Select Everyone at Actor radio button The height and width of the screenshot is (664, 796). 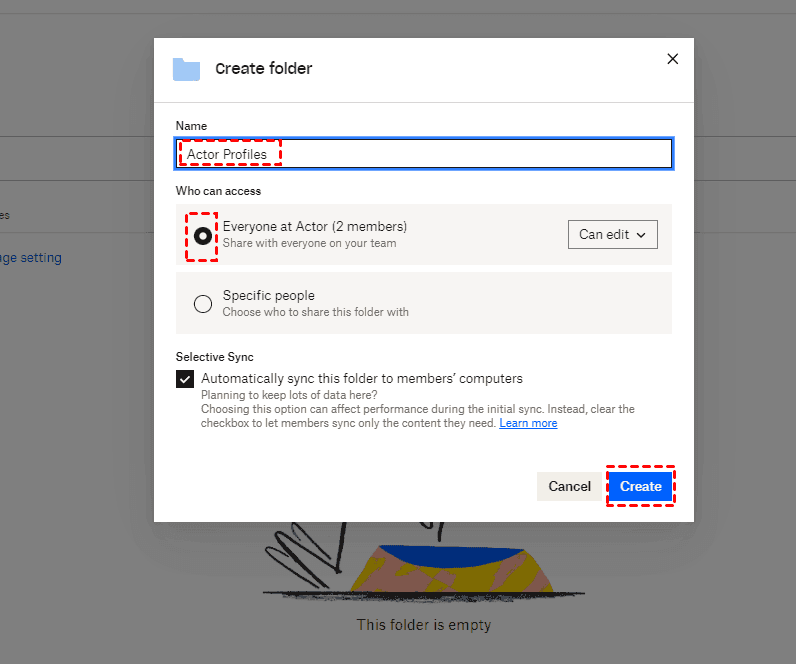(x=203, y=236)
